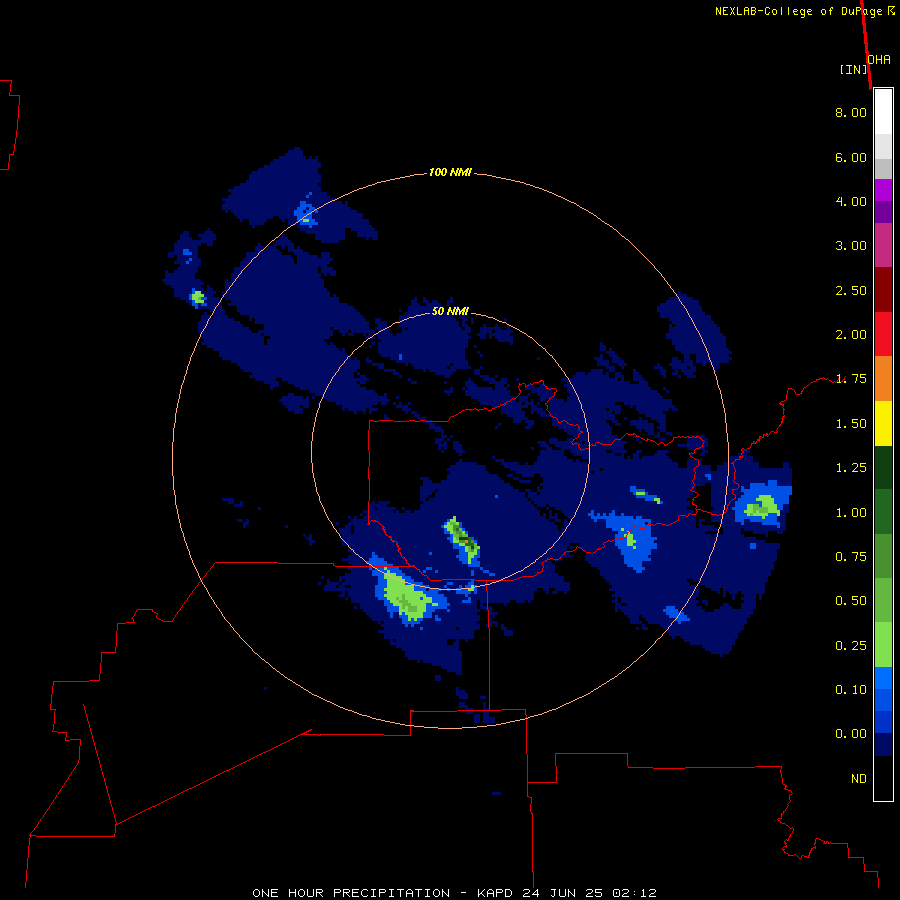Image resolution: width=900 pixels, height=900 pixels.
Task: Select the black ND swatch in the legend
Action: pos(883,778)
